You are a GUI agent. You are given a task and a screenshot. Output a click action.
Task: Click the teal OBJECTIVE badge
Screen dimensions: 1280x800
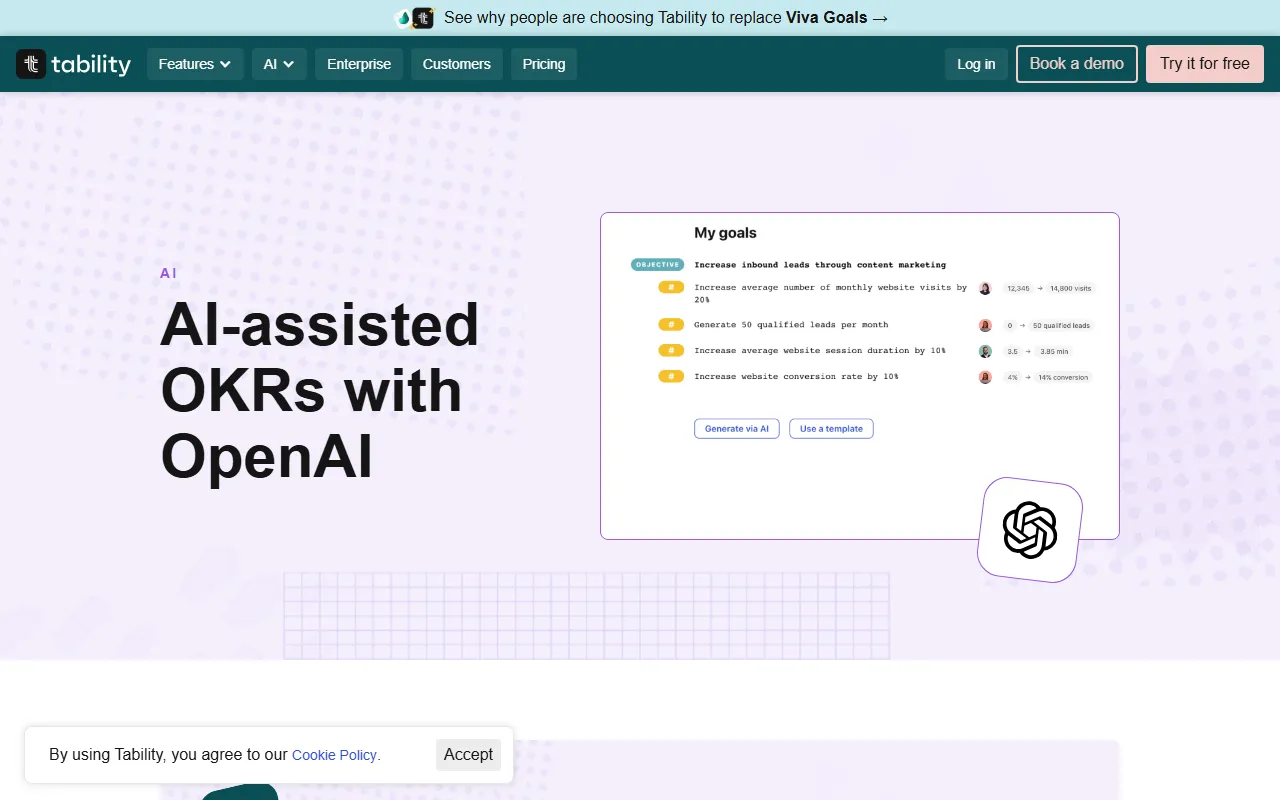(657, 265)
